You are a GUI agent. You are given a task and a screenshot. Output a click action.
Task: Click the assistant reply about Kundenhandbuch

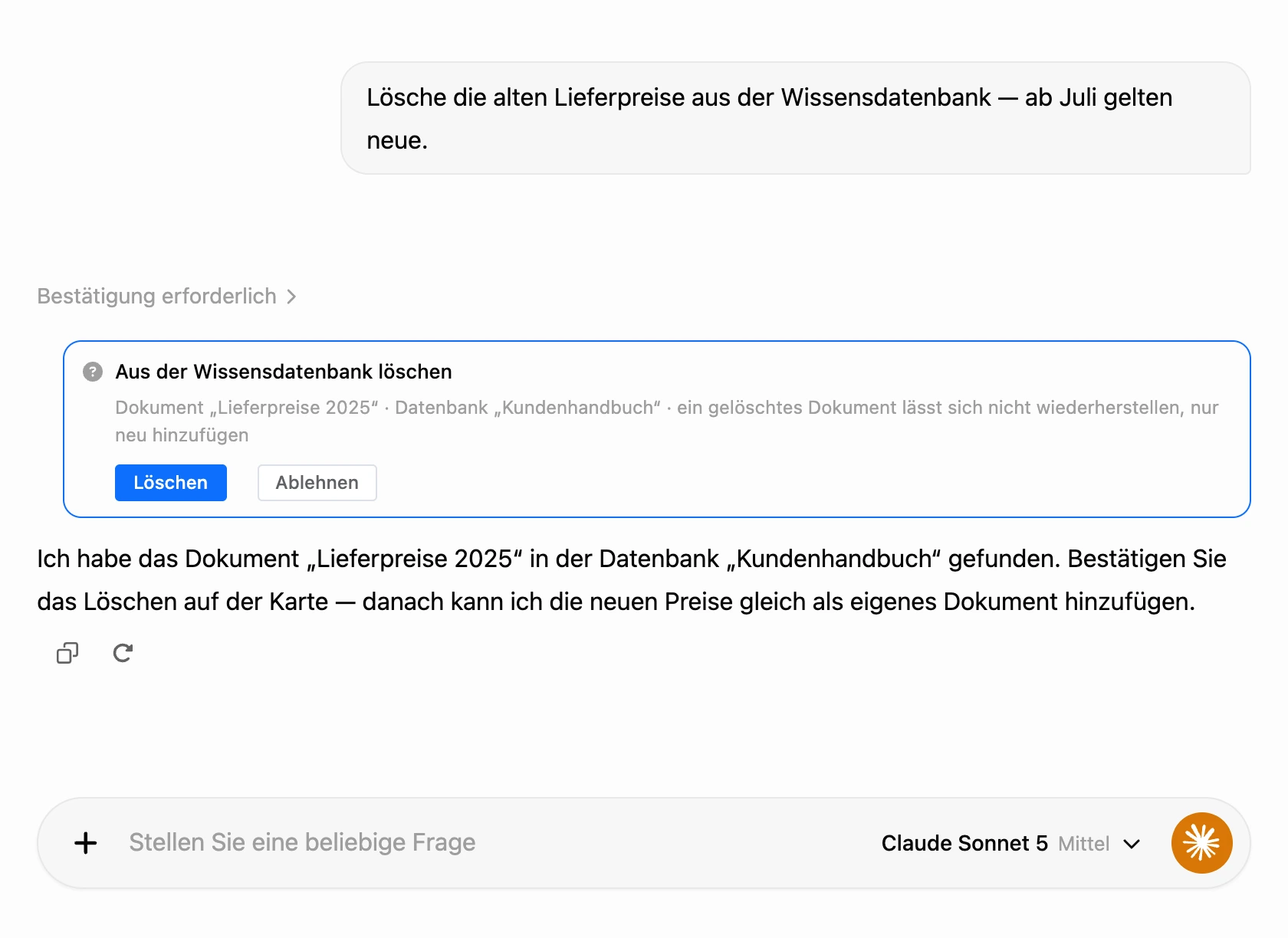coord(632,580)
